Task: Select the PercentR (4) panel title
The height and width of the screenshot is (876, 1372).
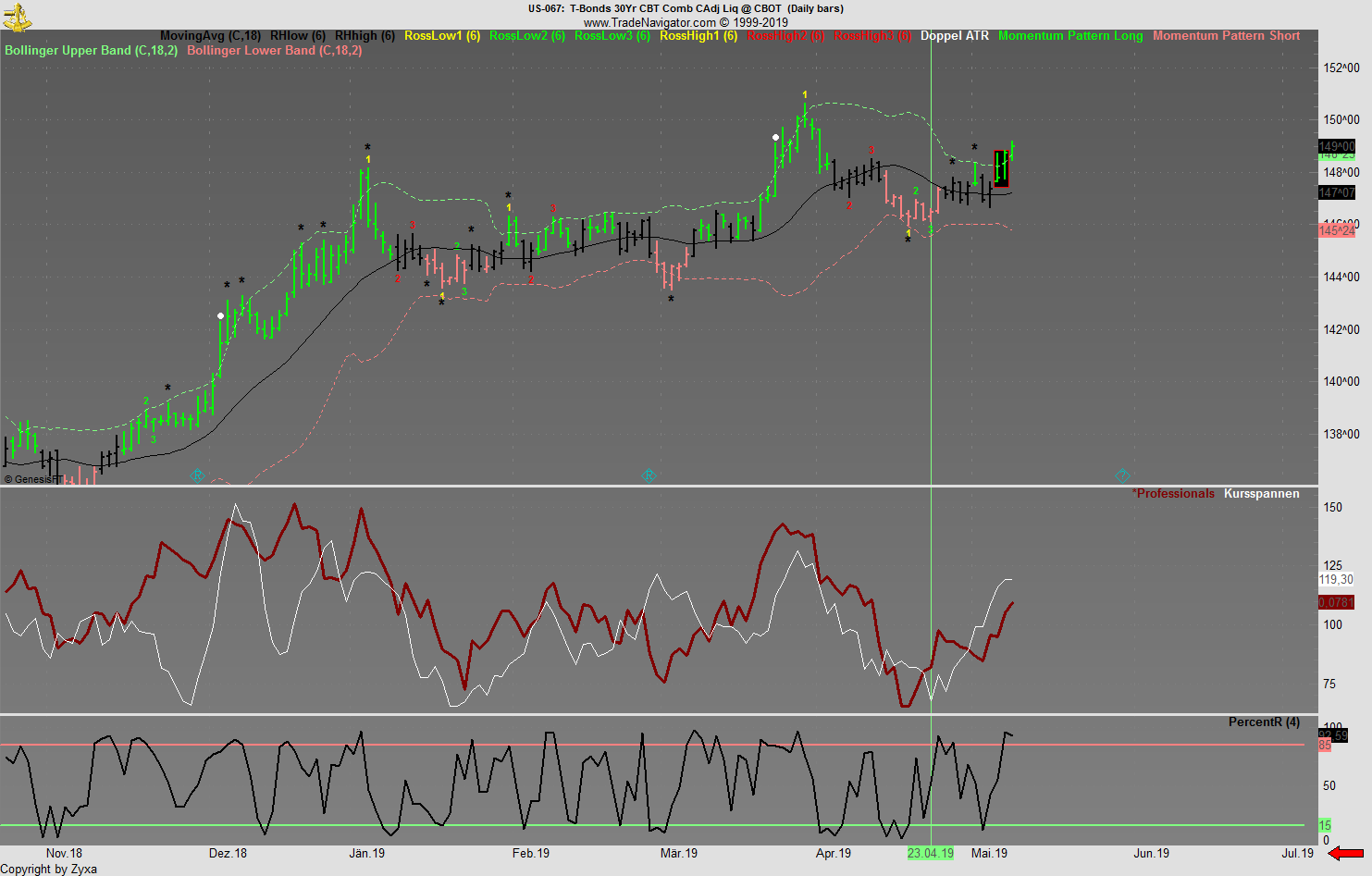Action: pyautogui.click(x=1263, y=722)
